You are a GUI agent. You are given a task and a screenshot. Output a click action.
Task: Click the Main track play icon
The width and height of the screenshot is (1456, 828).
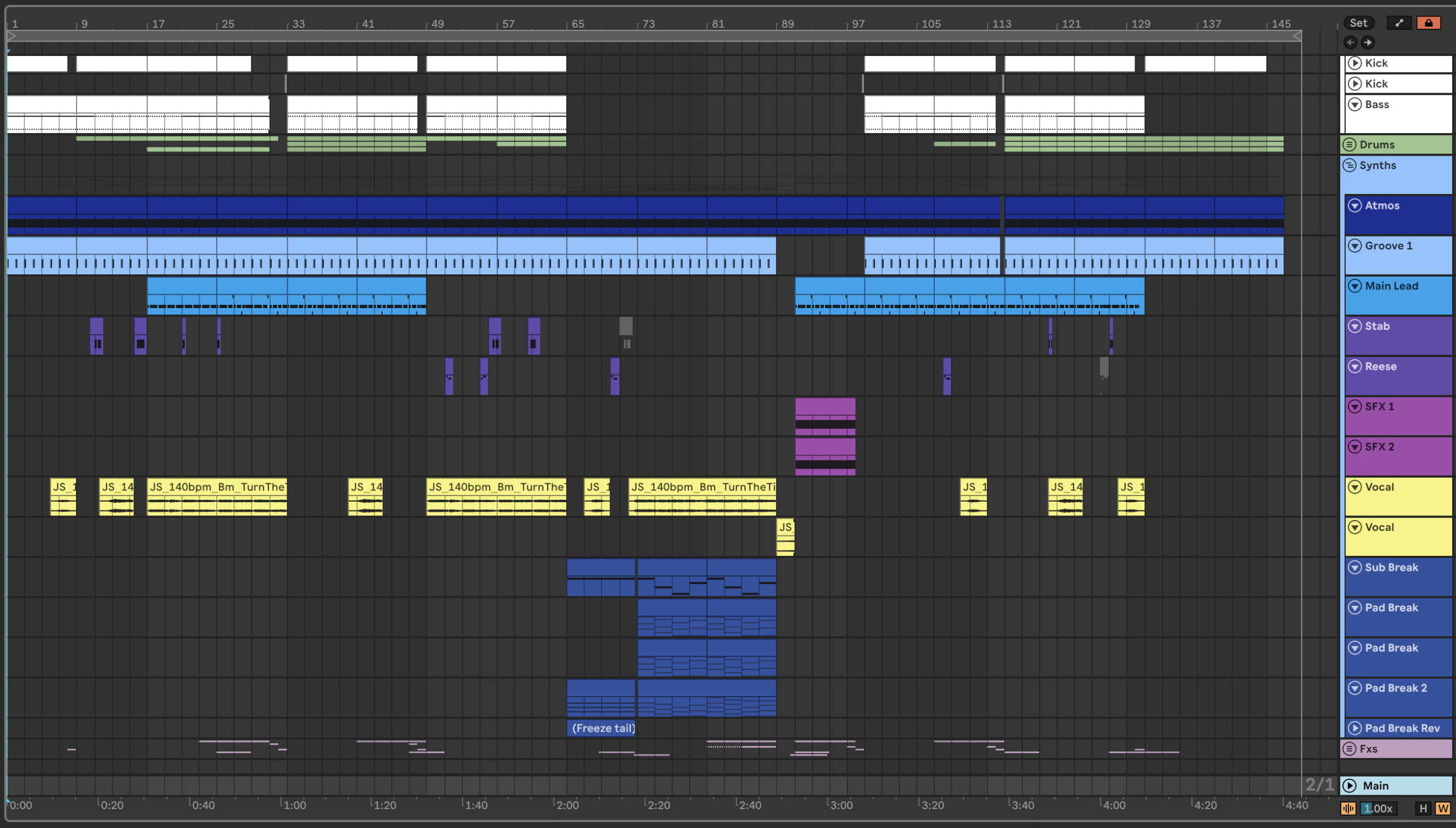pyautogui.click(x=1350, y=785)
